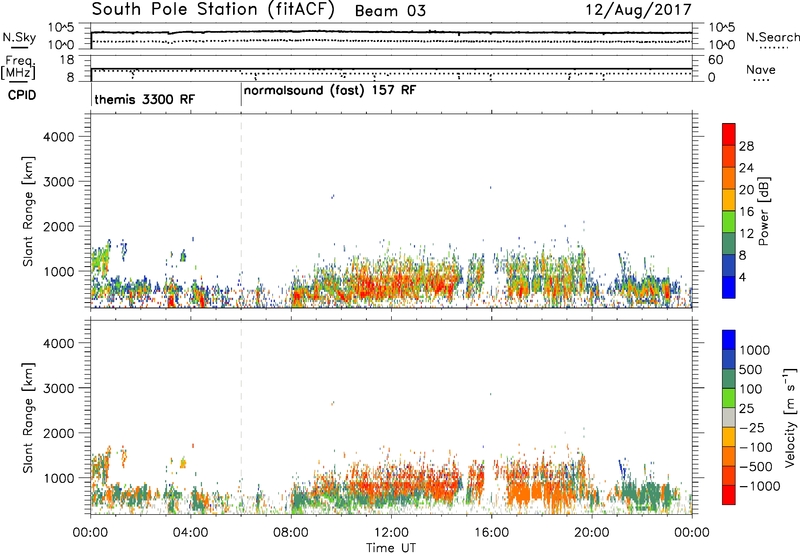Click "Slant Range [km]" label of velocity panel
The height and width of the screenshot is (554, 800).
(28, 417)
